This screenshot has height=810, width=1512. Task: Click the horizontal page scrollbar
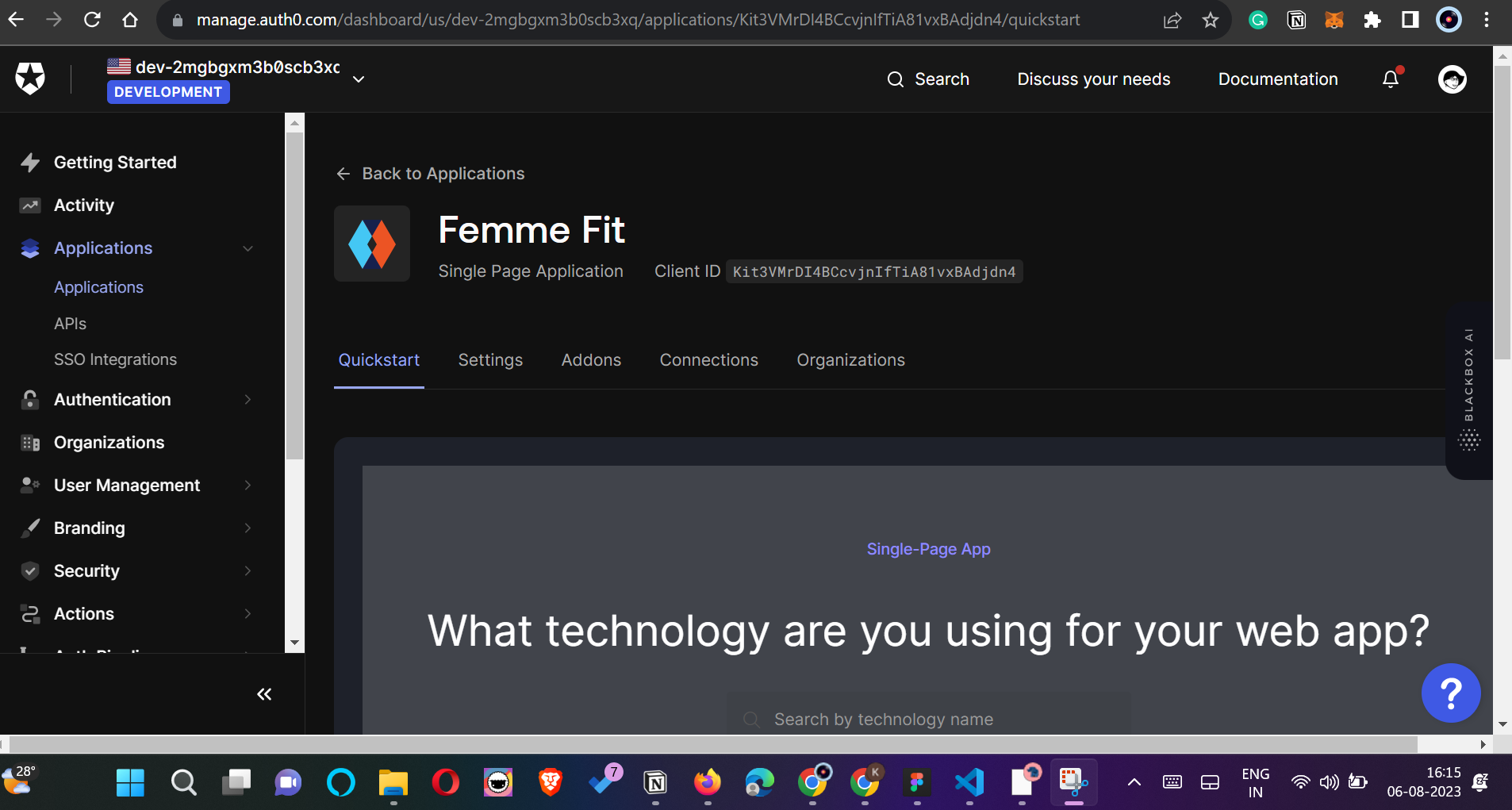coord(712,744)
